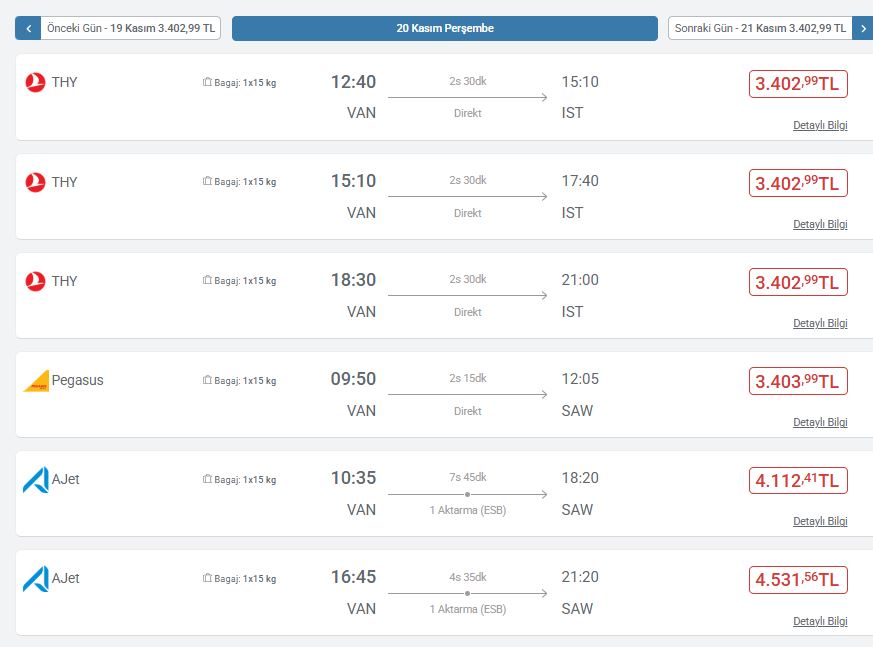Click the Turkish Airlines logo on the 12:40 flight
Viewport: 873px width, 647px height.
tap(35, 83)
